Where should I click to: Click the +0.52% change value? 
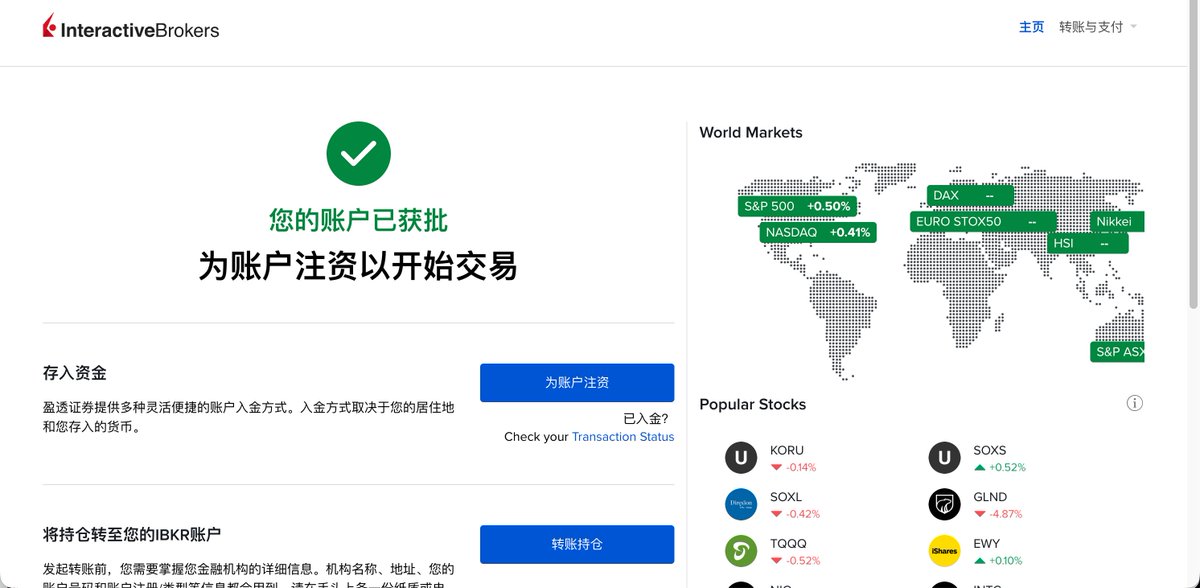pos(1007,467)
